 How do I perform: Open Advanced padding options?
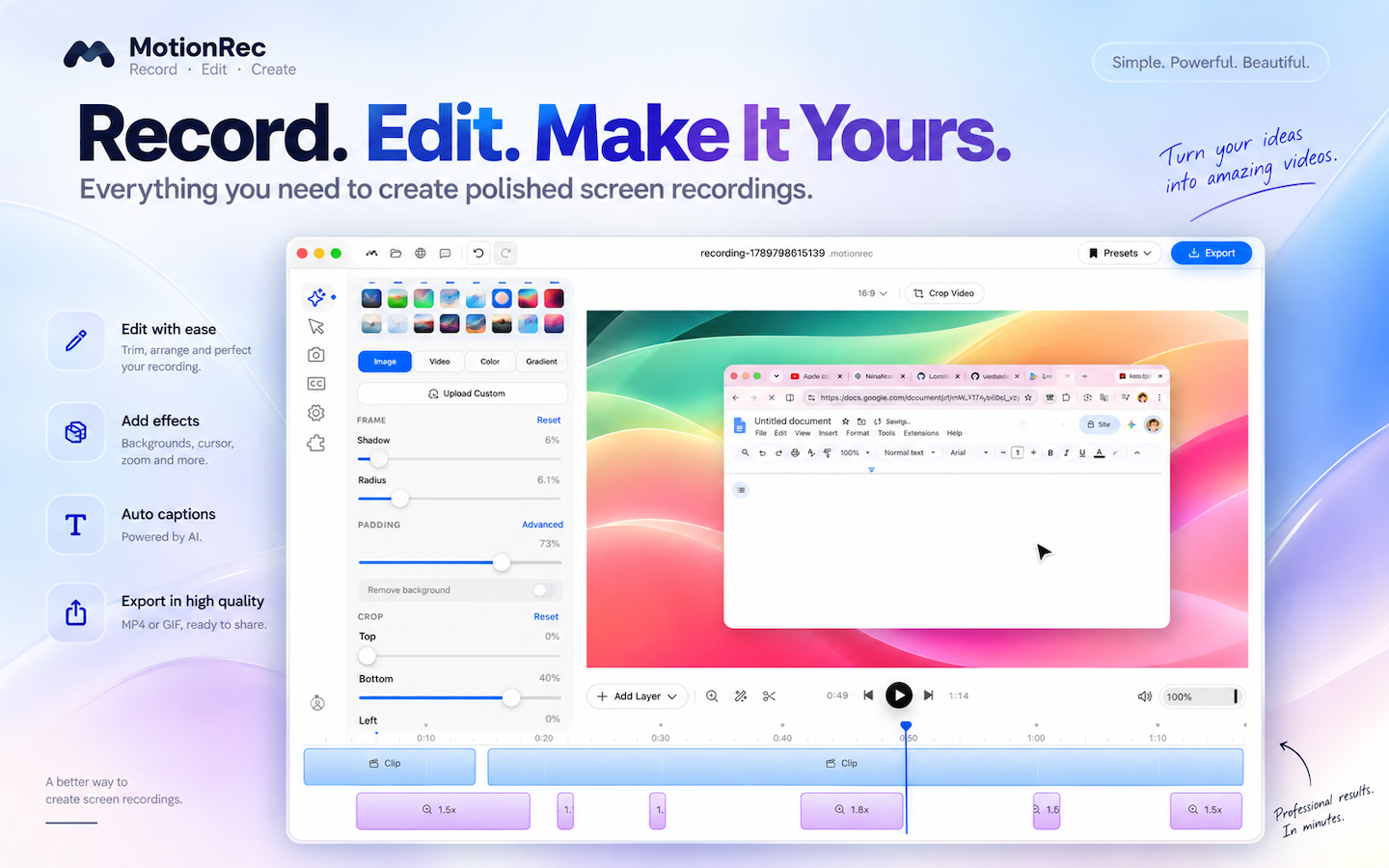coord(543,525)
